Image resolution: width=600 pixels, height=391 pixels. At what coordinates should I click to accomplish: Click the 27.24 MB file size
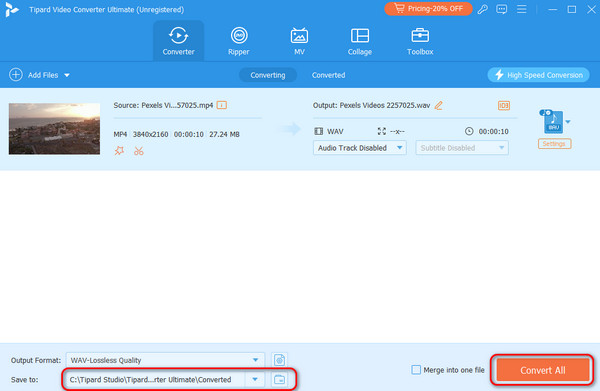[224, 134]
